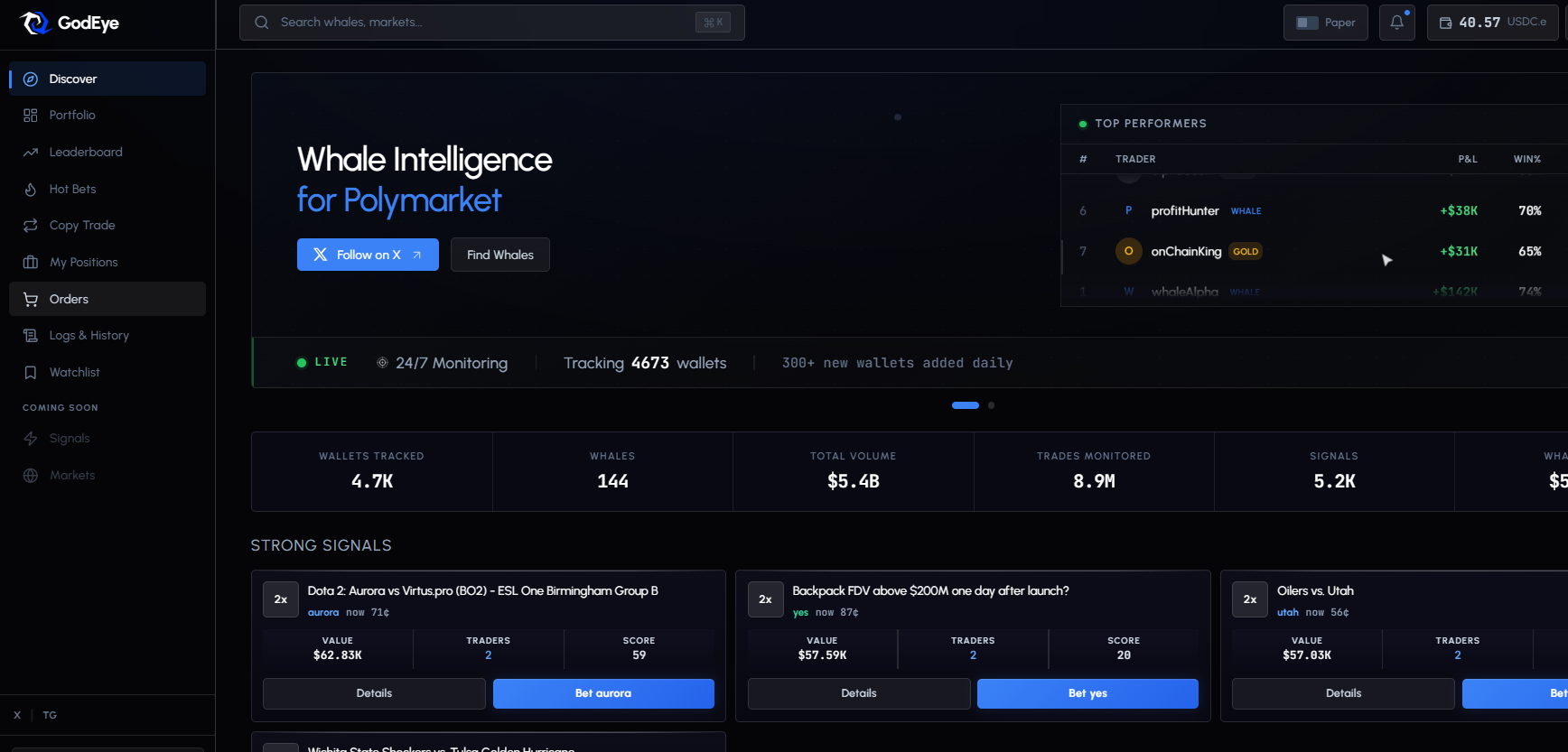Click the +$31K P&L value
The height and width of the screenshot is (752, 1568).
[1459, 251]
